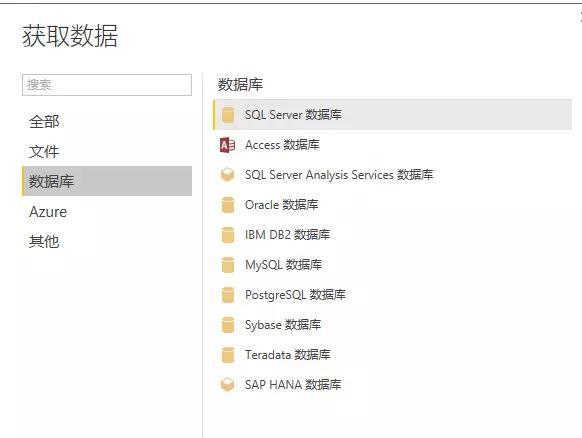
Task: Click the SQL Server database cylinder icon
Action: (x=228, y=115)
